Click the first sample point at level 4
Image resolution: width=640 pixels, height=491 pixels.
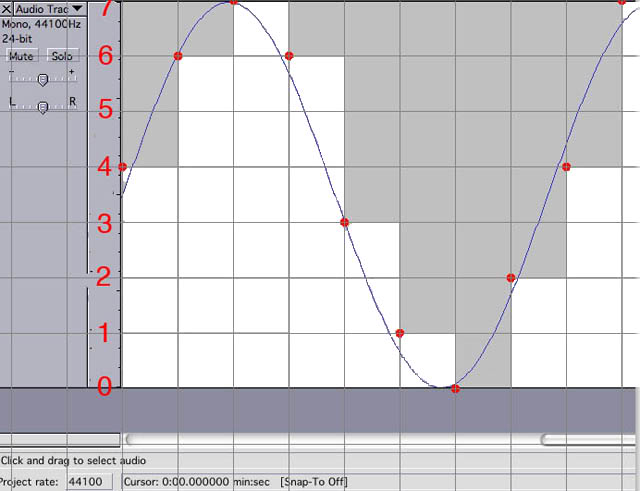click(x=122, y=167)
